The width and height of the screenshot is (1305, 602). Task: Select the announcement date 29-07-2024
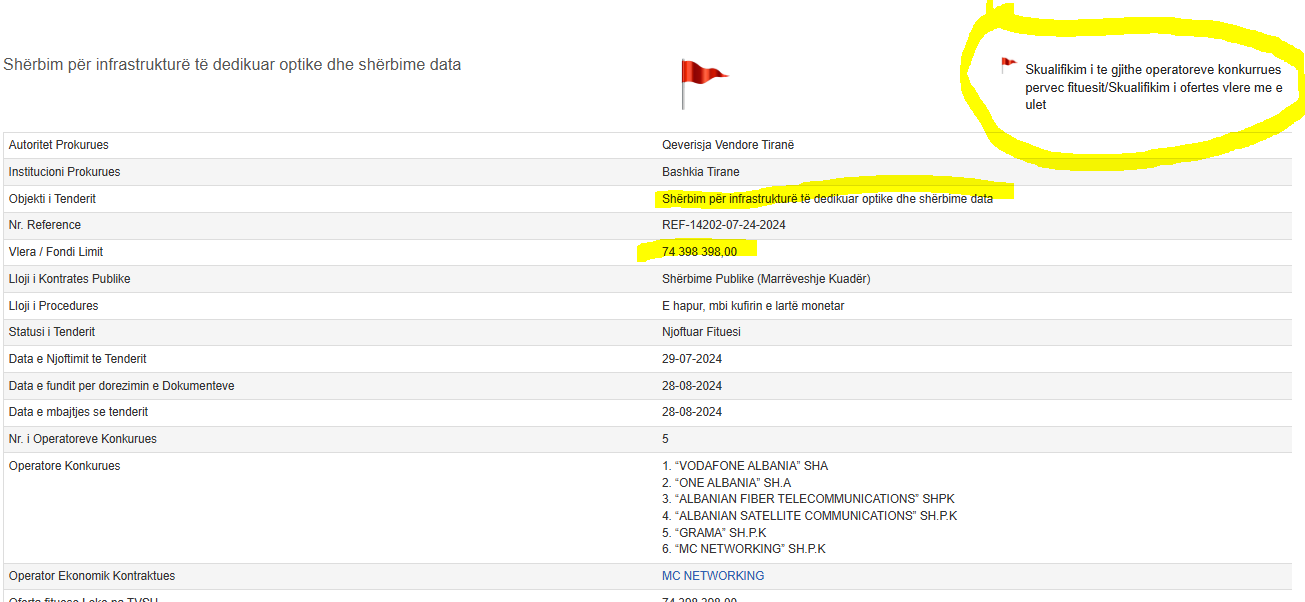(x=692, y=359)
